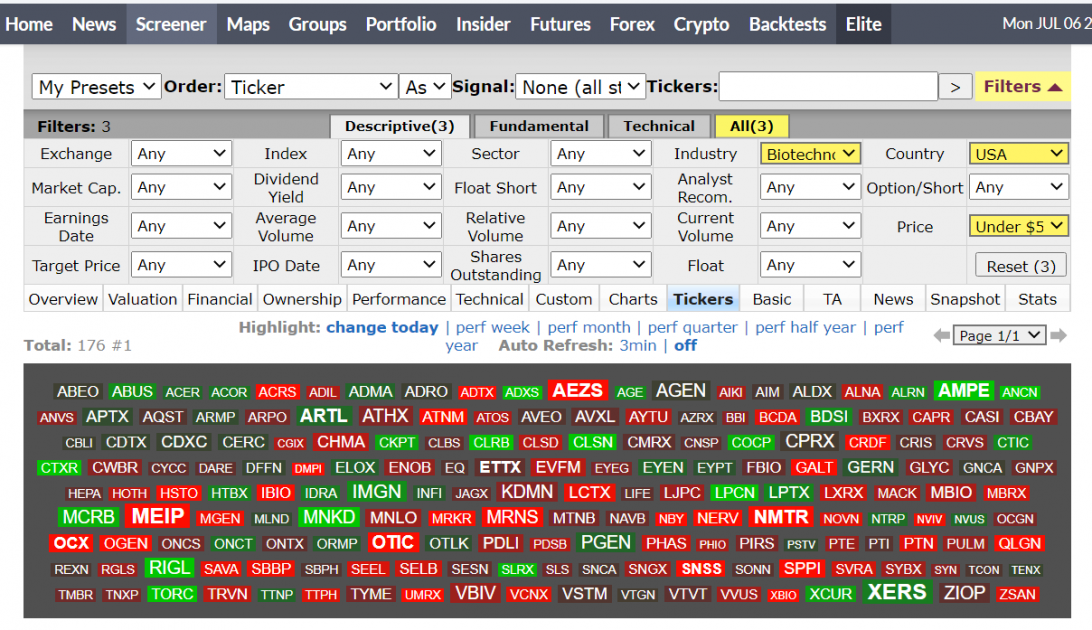Select the Snapshot view tab
This screenshot has width=1092, height=630.
point(965,299)
